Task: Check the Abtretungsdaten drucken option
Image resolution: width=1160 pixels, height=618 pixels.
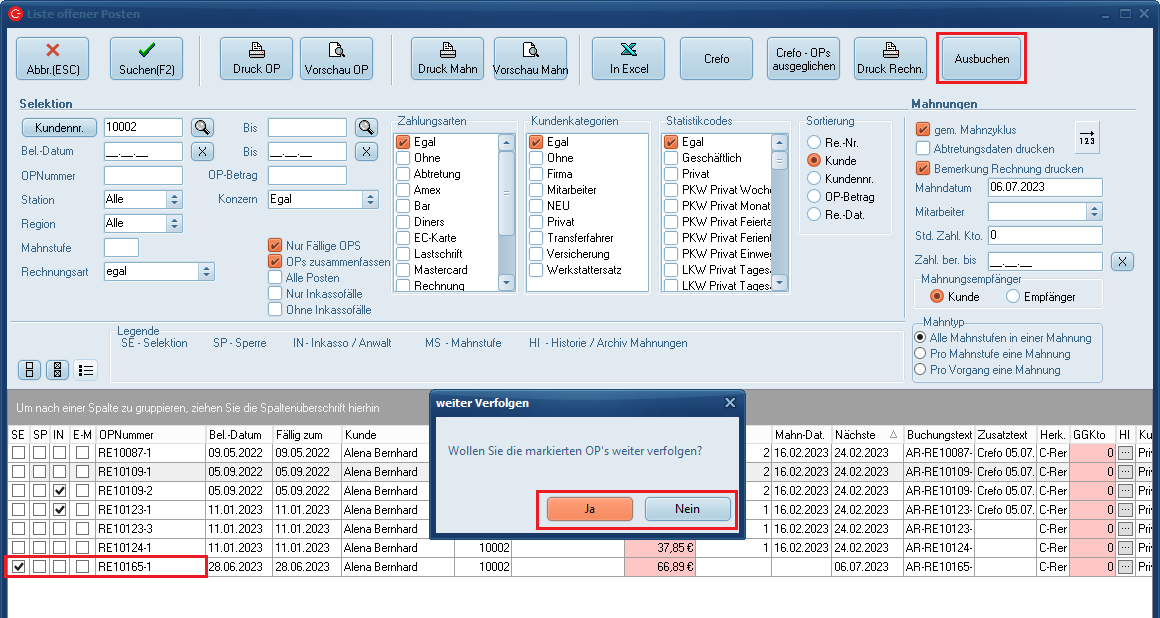Action: [923, 149]
